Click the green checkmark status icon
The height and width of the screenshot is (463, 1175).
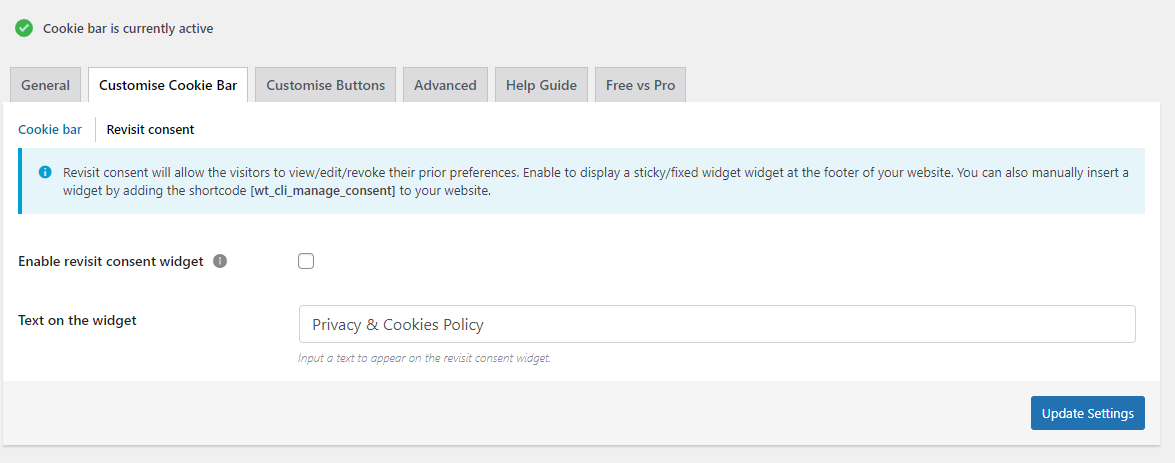[24, 28]
